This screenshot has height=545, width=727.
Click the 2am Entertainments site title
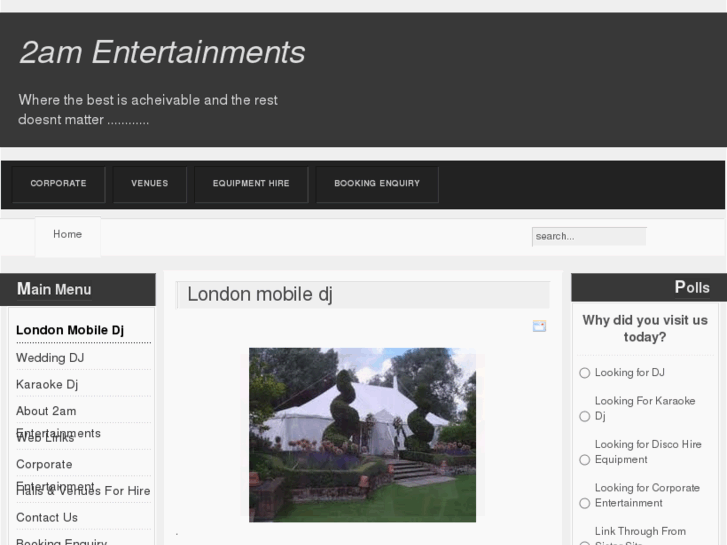162,52
